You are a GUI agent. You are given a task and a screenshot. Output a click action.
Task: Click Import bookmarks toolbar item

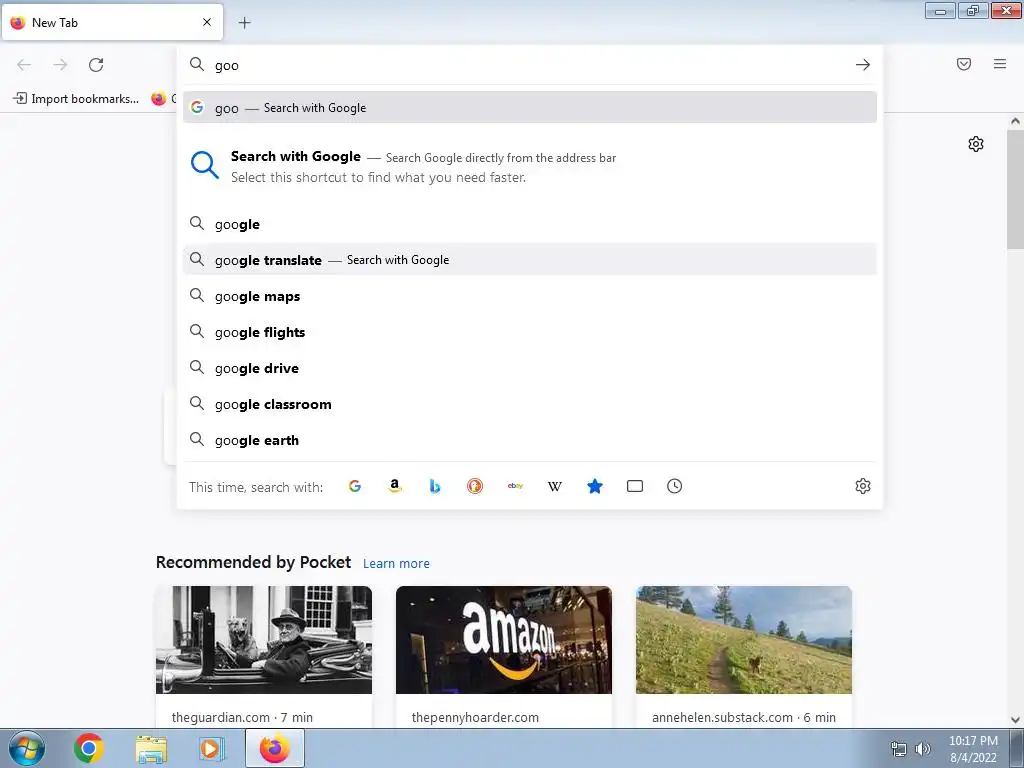click(x=76, y=99)
